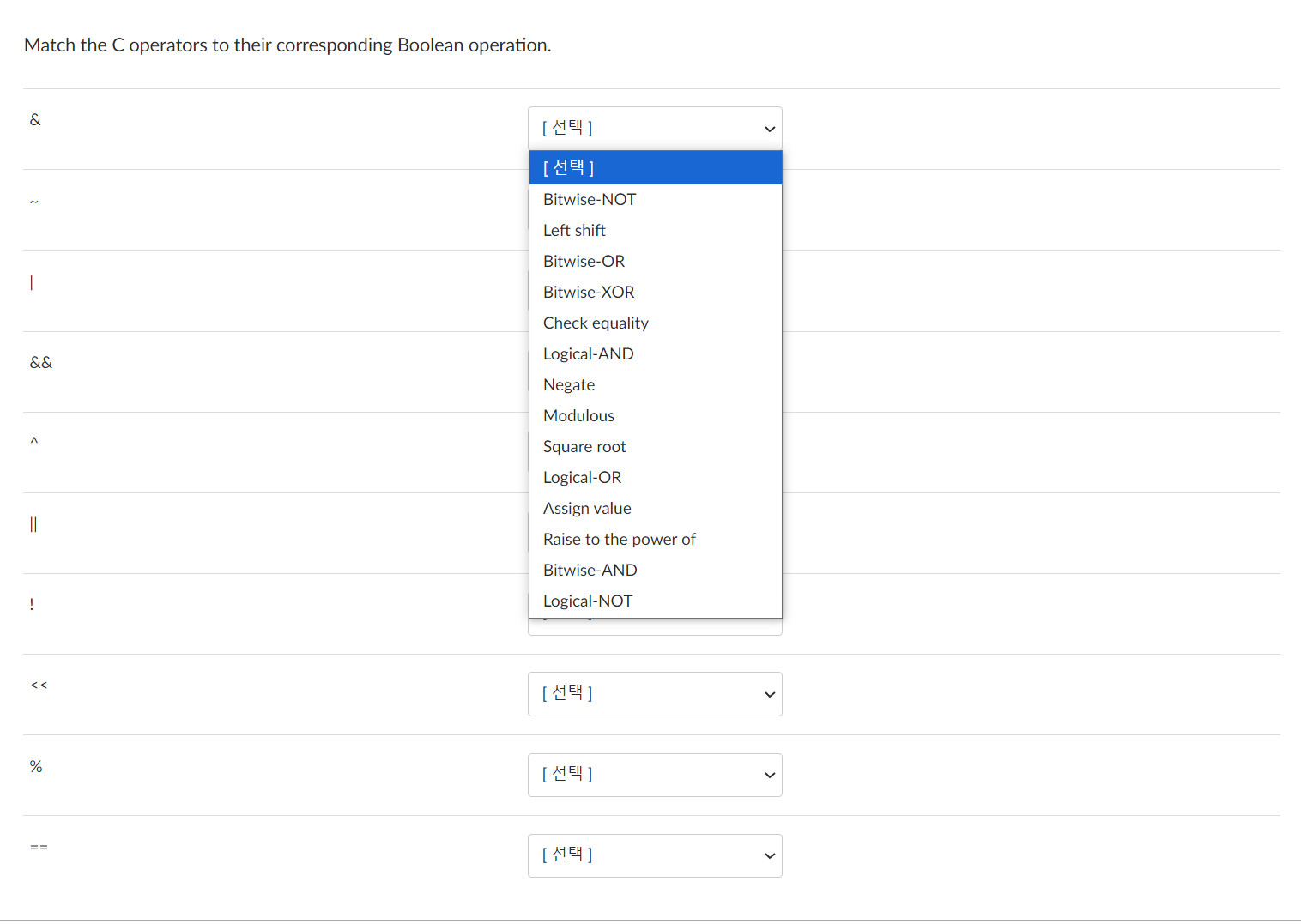Screen dimensions: 1301x924
Task: Select Check equality option
Action: click(x=656, y=323)
